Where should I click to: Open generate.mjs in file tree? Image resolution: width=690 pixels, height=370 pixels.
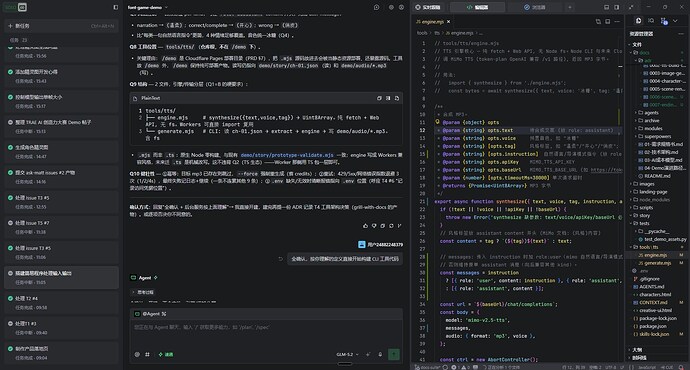tap(659, 263)
